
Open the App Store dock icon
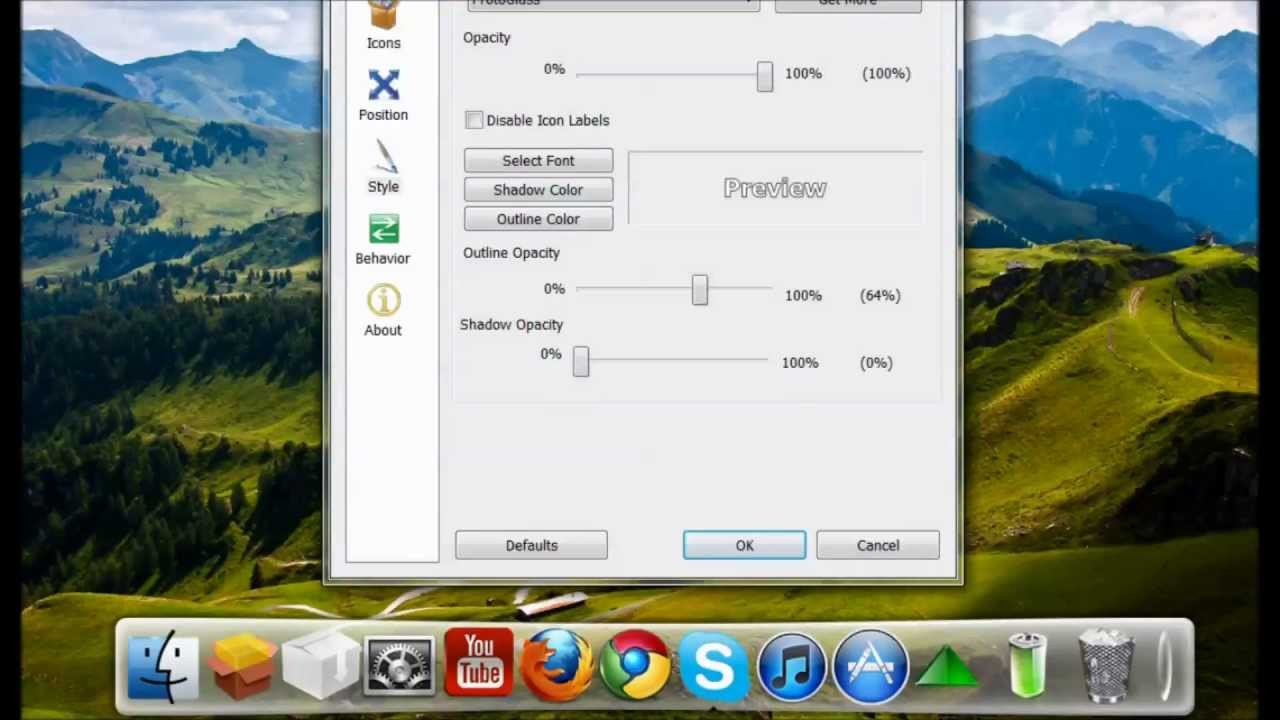pos(870,666)
